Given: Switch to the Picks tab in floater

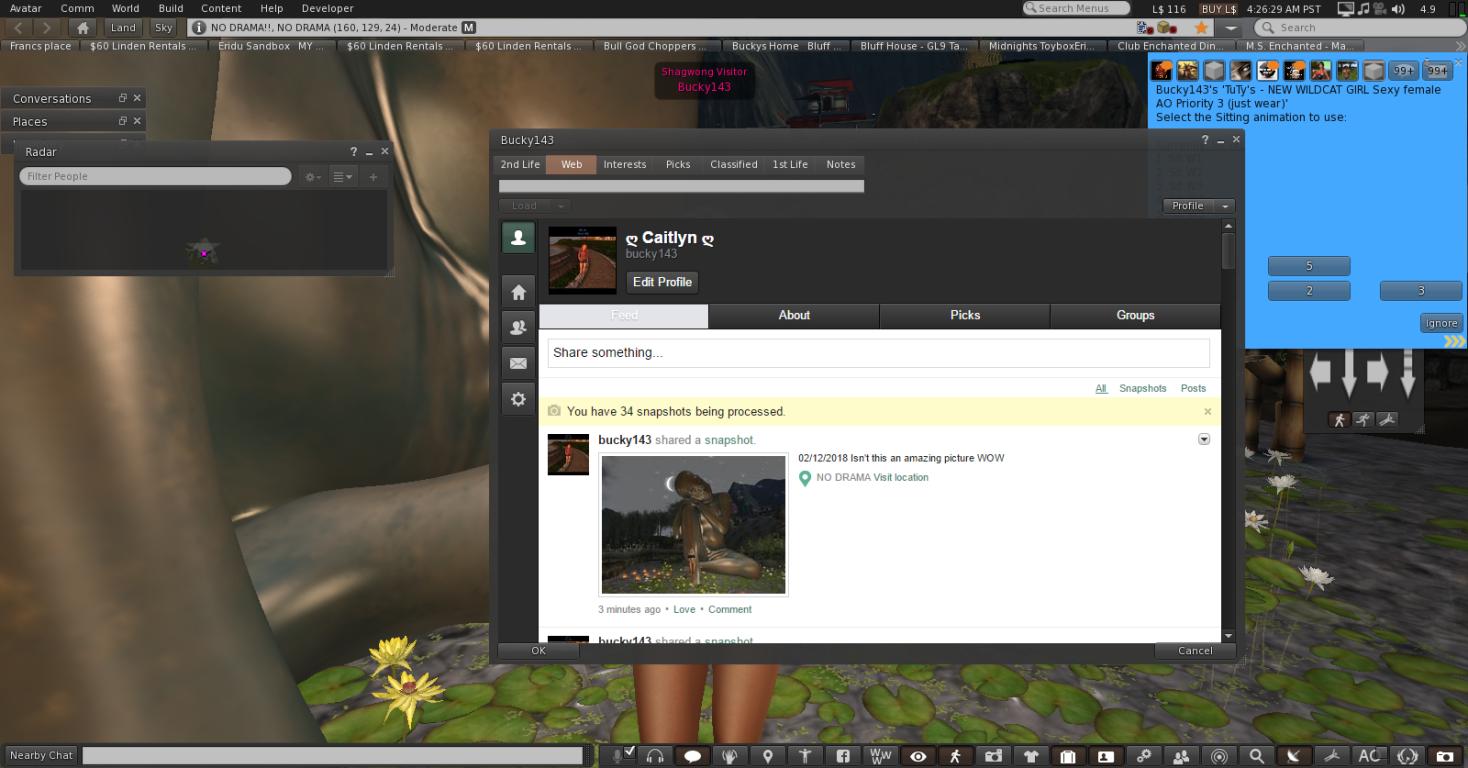Looking at the screenshot, I should (x=678, y=165).
